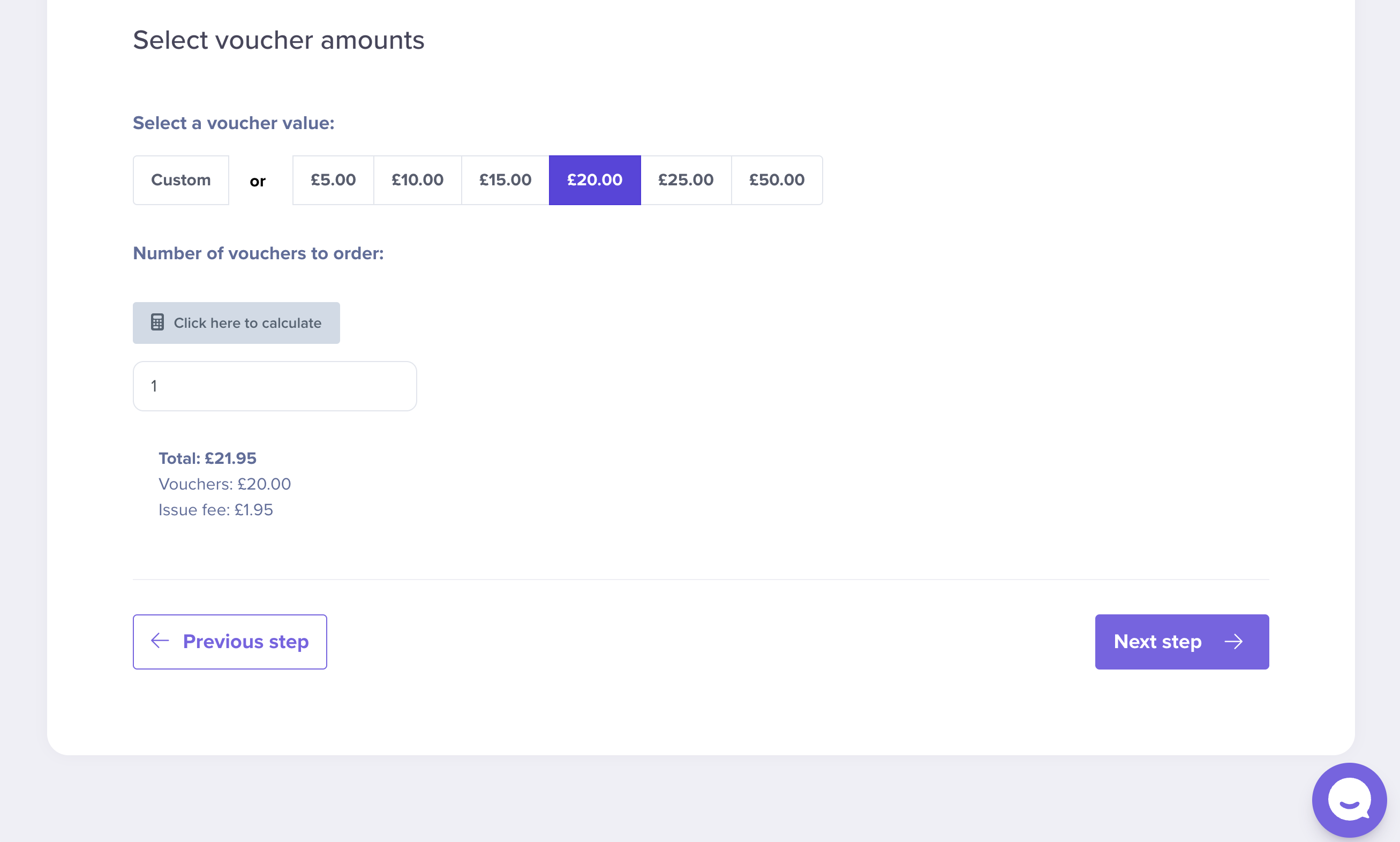Image resolution: width=1400 pixels, height=842 pixels.
Task: Click the calculator icon
Action: pos(157,322)
